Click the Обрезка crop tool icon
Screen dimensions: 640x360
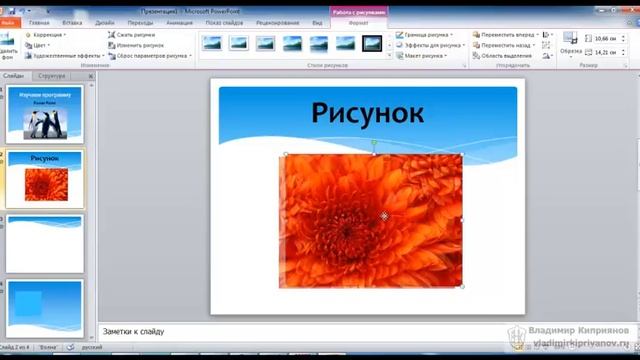click(x=570, y=39)
